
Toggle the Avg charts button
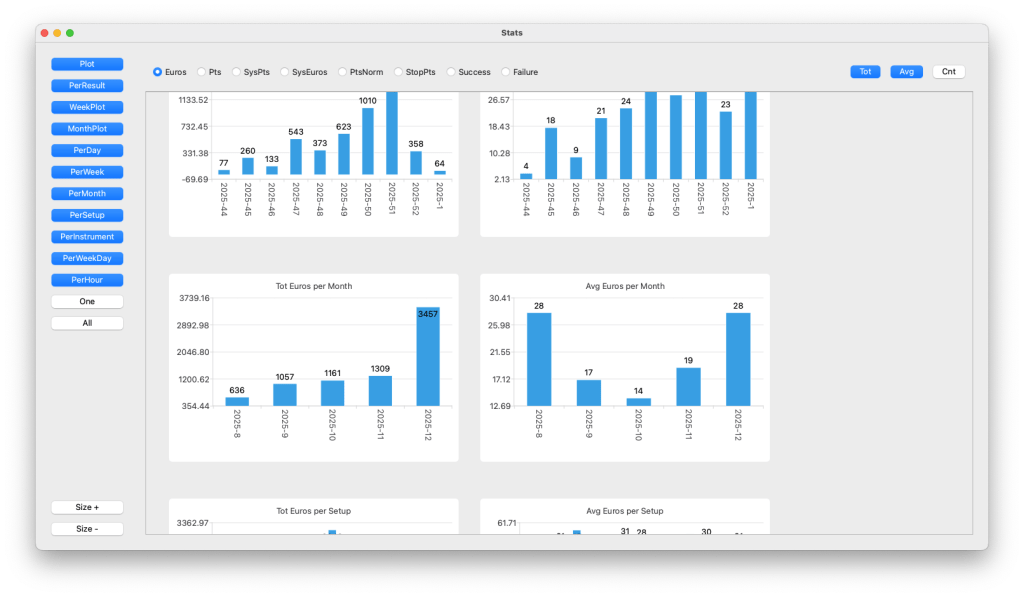coord(906,72)
